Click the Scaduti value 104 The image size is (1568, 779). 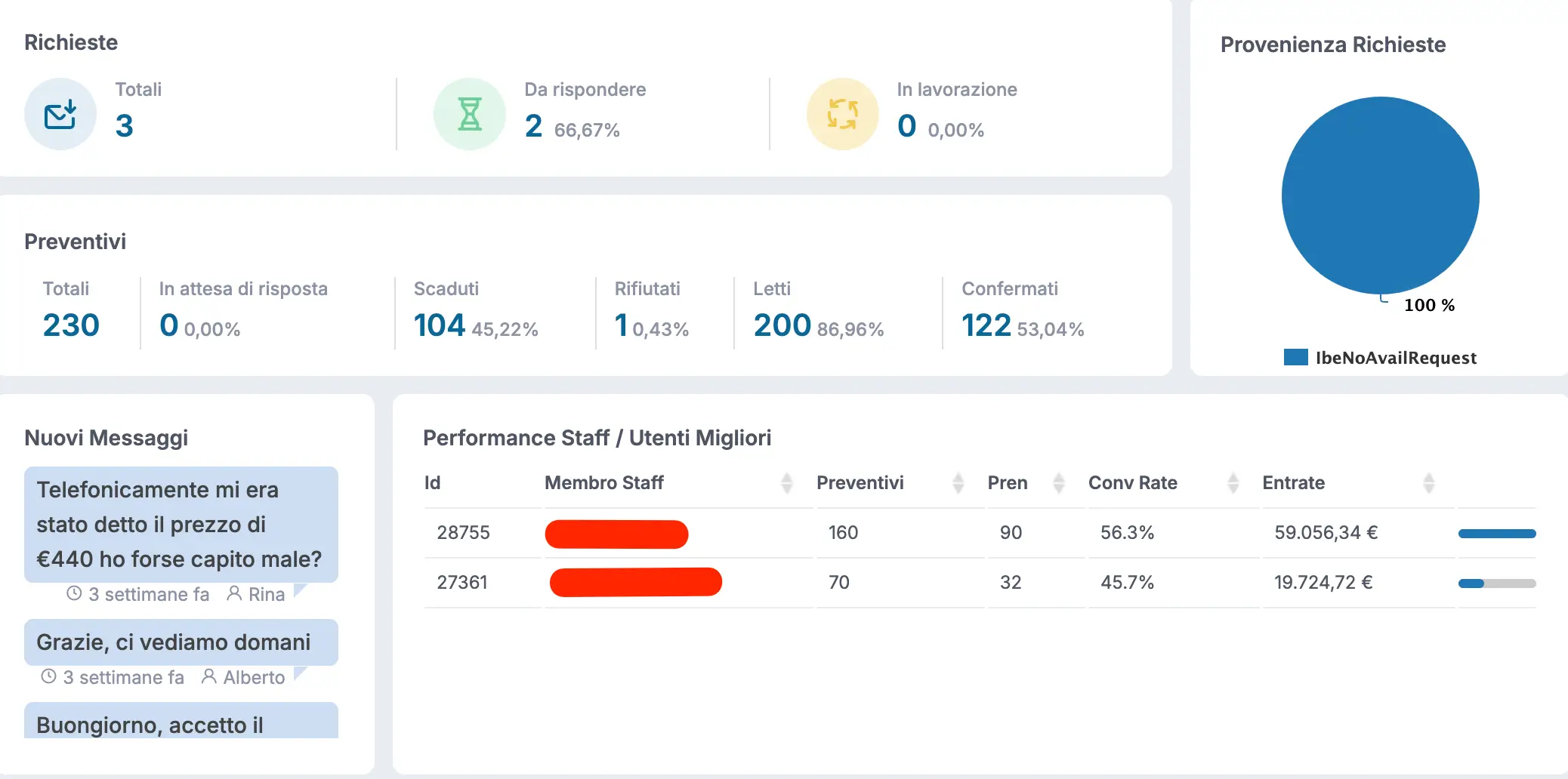point(439,325)
